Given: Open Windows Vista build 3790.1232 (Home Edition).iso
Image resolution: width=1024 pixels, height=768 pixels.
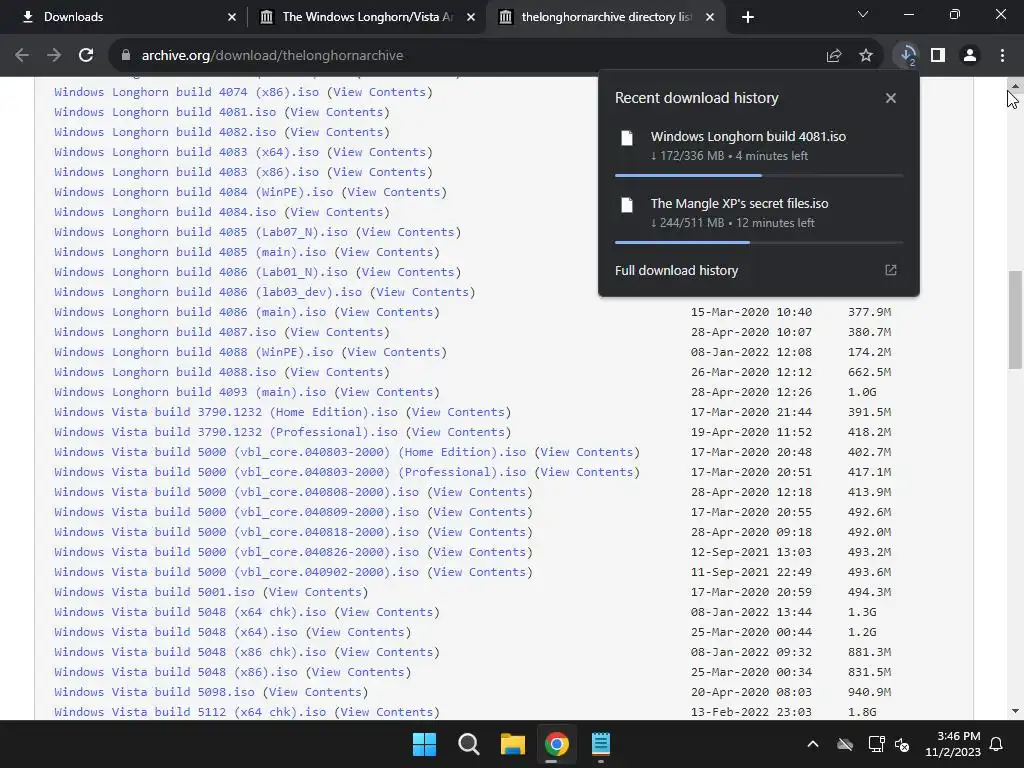Looking at the screenshot, I should 226,412.
